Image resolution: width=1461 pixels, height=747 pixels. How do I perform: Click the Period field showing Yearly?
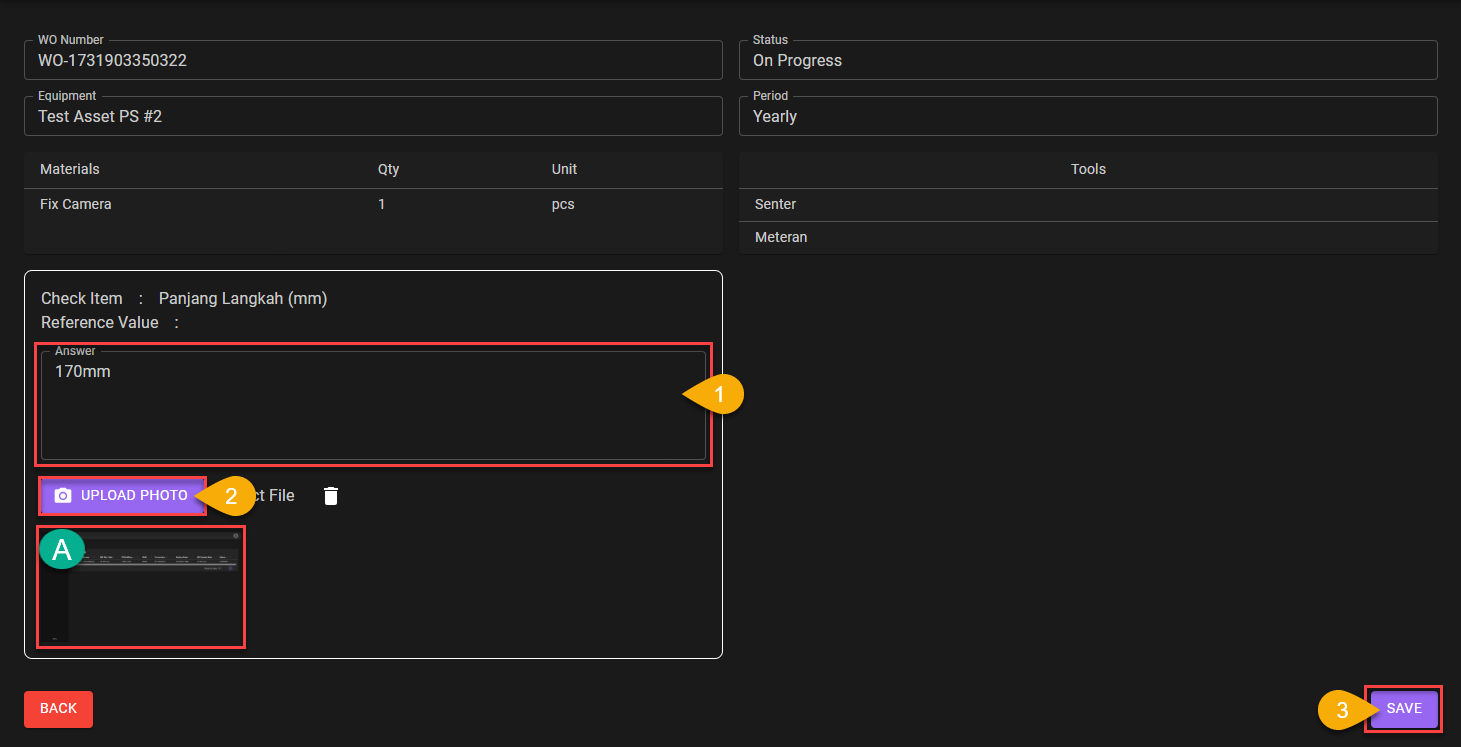click(1087, 116)
